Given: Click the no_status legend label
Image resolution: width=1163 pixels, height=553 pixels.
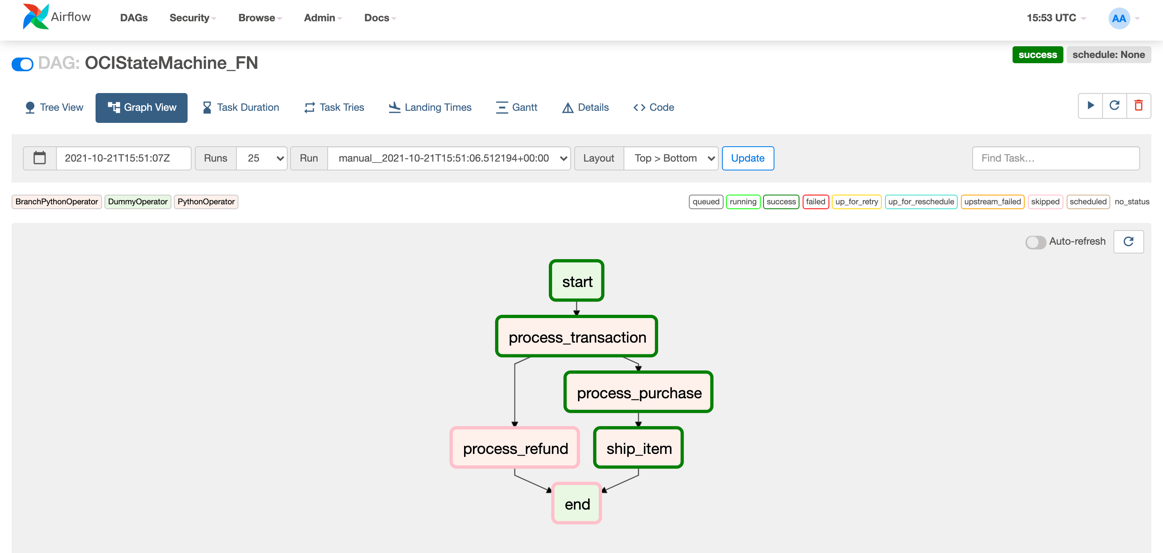Looking at the screenshot, I should click(1131, 202).
